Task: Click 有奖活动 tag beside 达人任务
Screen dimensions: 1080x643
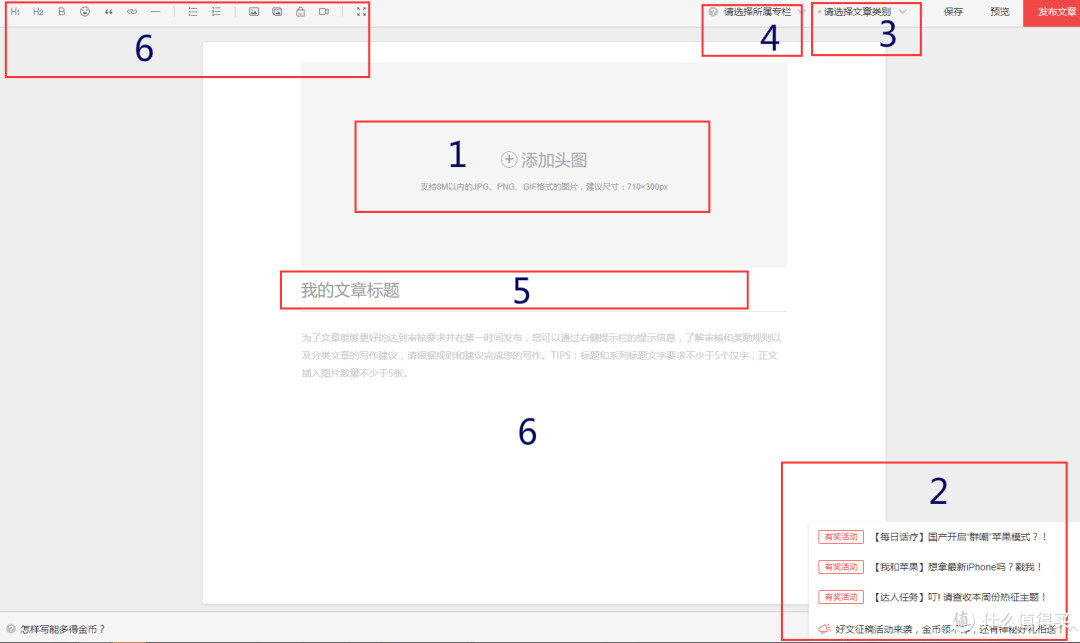Action: (840, 598)
